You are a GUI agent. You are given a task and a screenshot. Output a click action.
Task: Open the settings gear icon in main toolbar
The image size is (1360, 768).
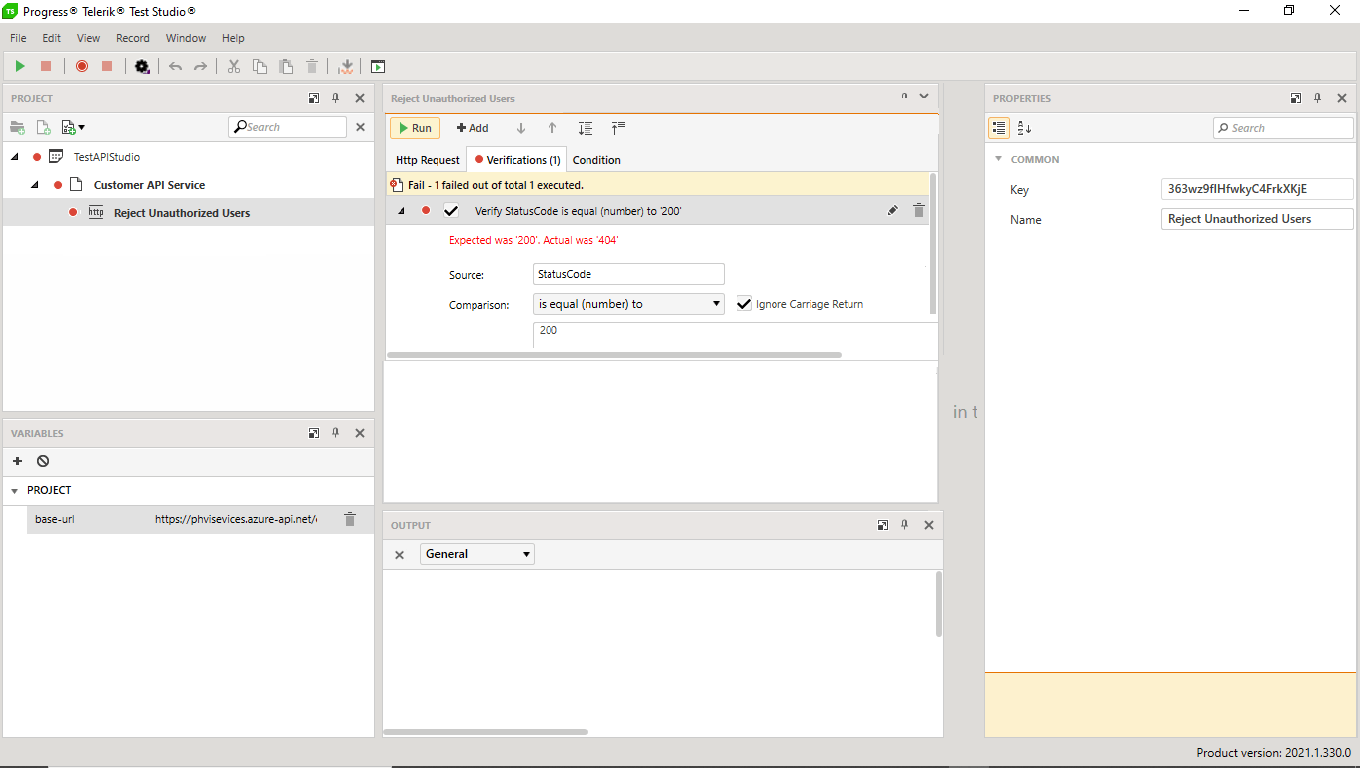click(x=142, y=66)
